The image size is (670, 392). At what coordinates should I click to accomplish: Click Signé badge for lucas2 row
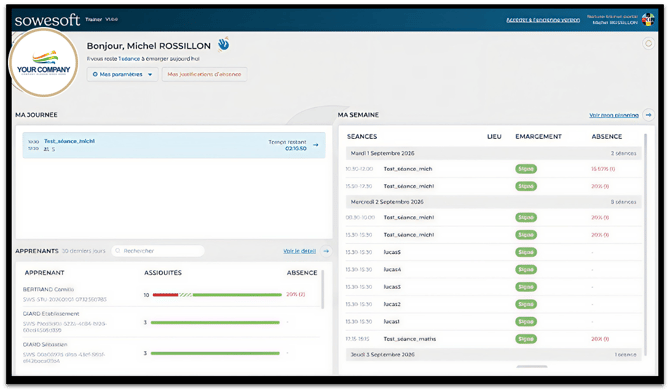(x=526, y=304)
